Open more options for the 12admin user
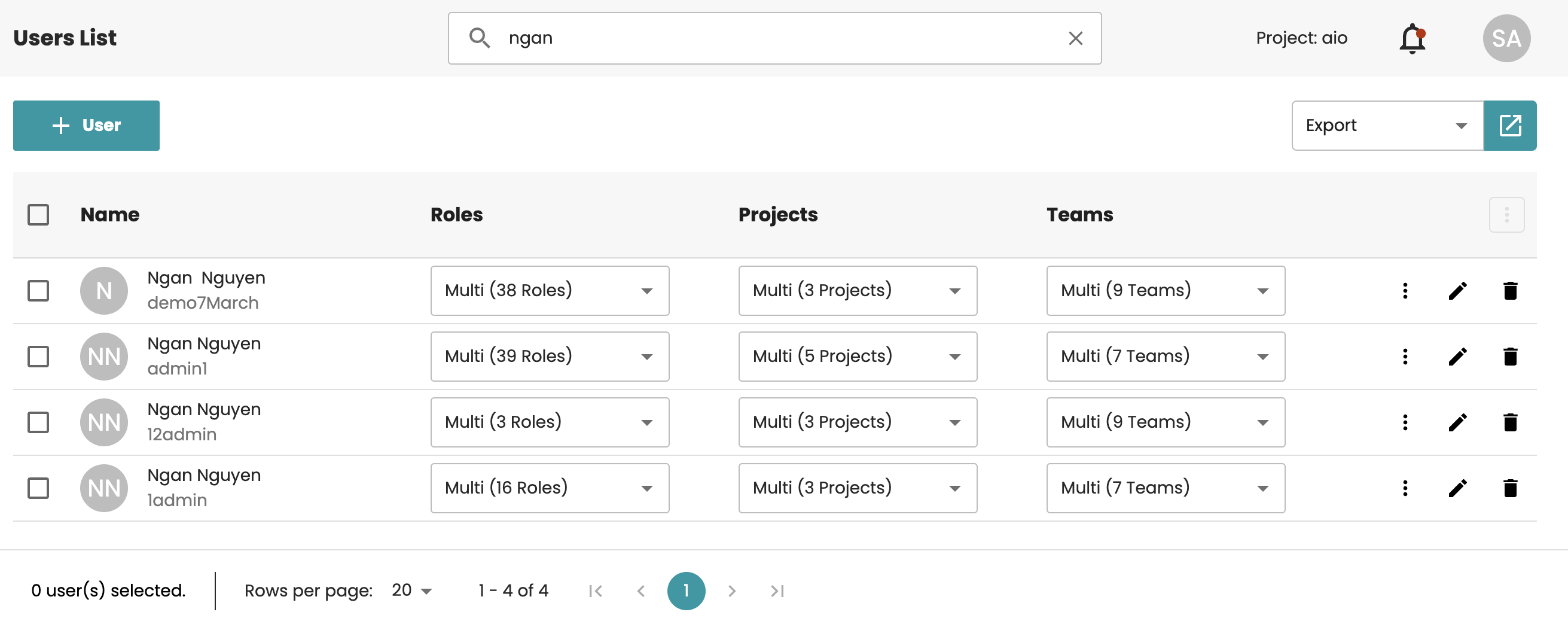The height and width of the screenshot is (621, 1568). tap(1405, 422)
